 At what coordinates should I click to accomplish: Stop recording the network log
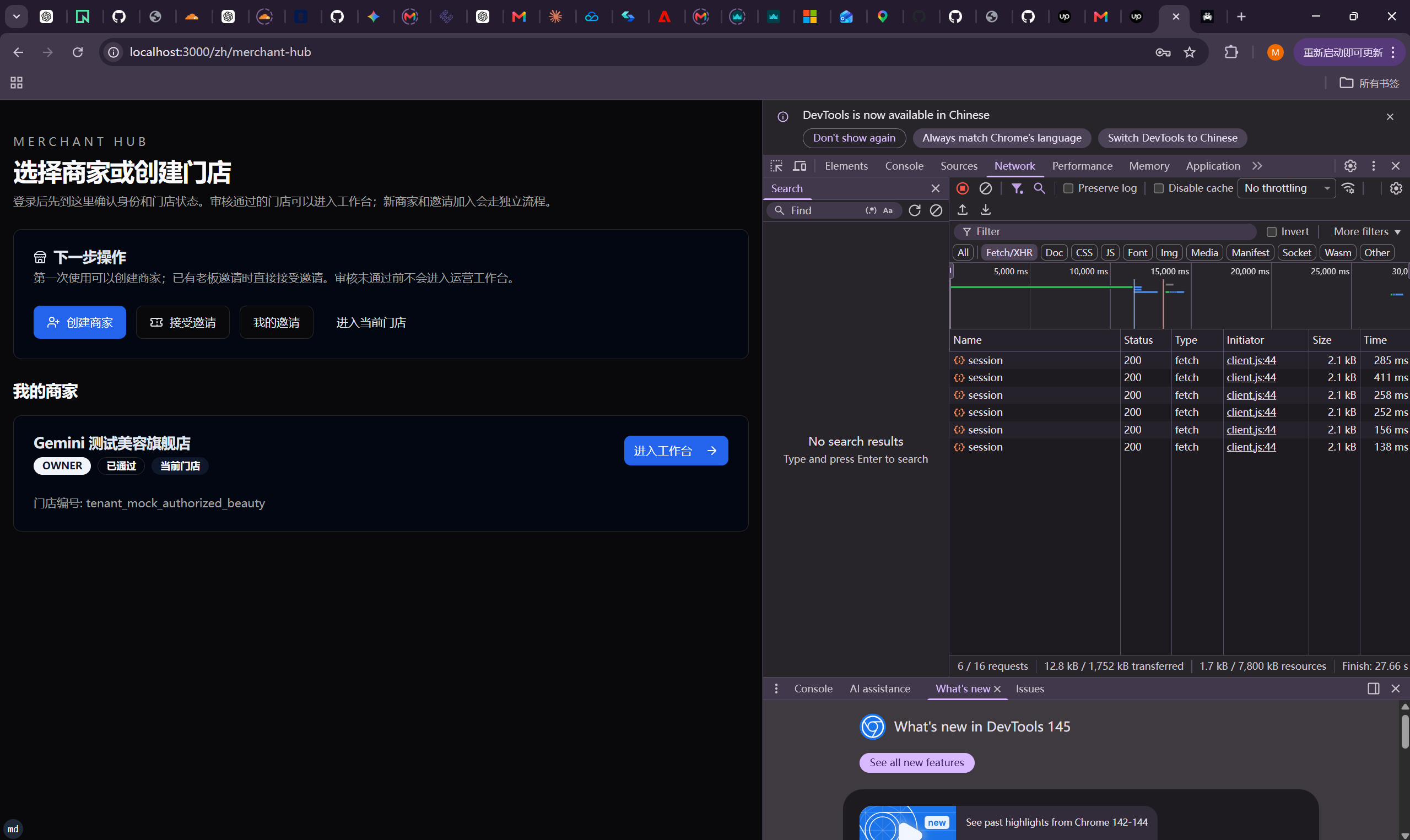click(962, 188)
